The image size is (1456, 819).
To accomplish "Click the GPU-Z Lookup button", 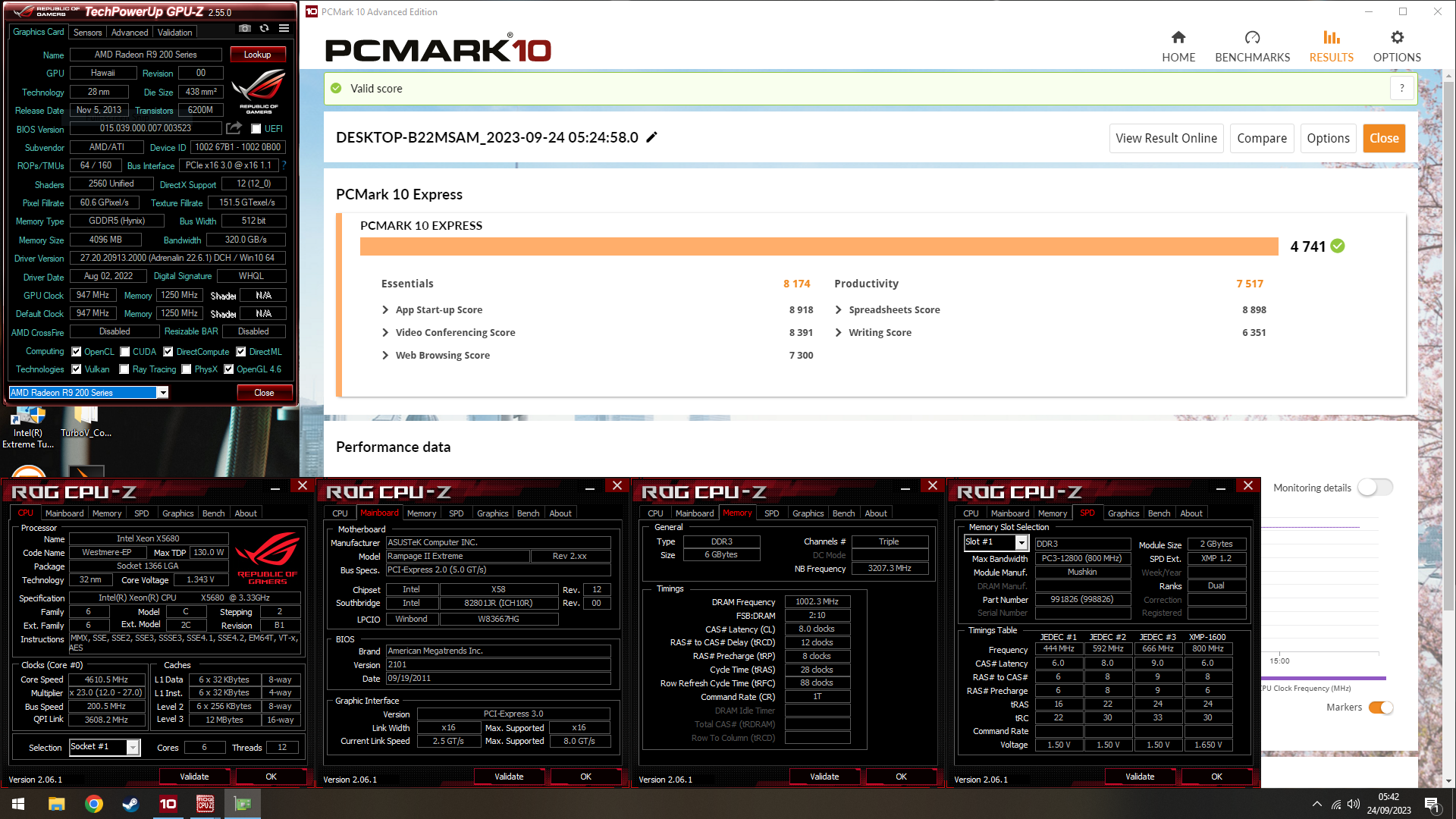I will (257, 55).
